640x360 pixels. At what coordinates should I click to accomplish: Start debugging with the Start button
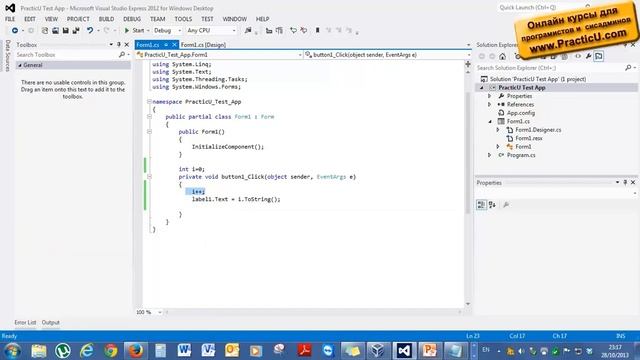coord(135,31)
